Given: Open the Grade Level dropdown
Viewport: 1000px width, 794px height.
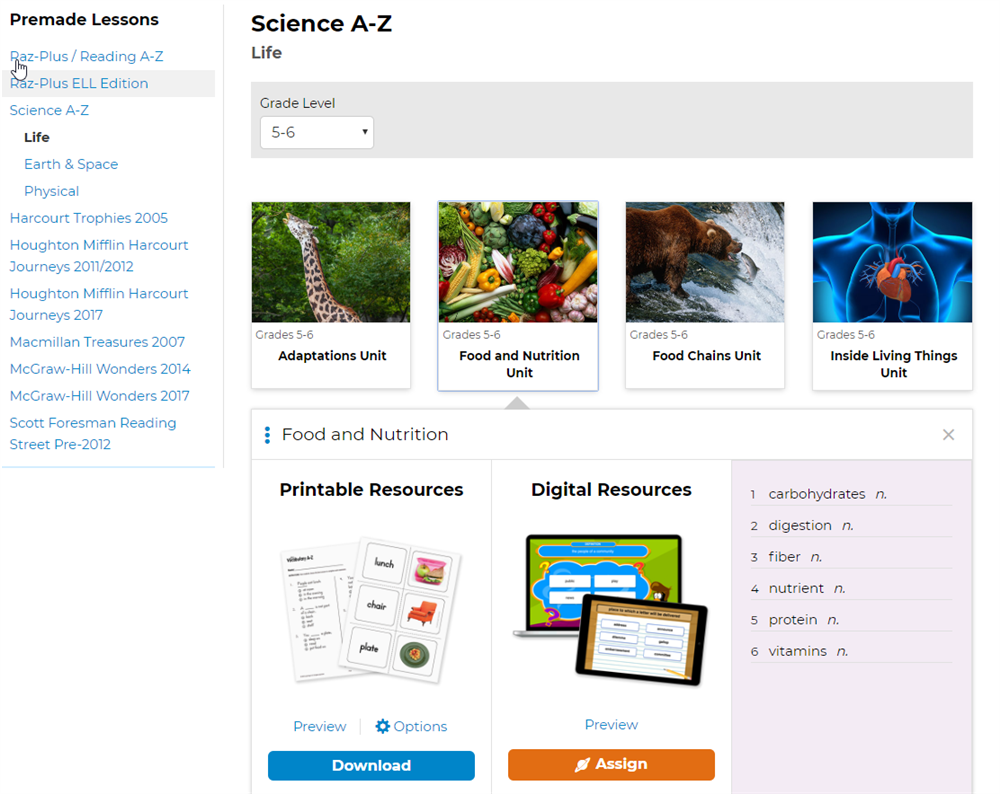Looking at the screenshot, I should point(316,132).
